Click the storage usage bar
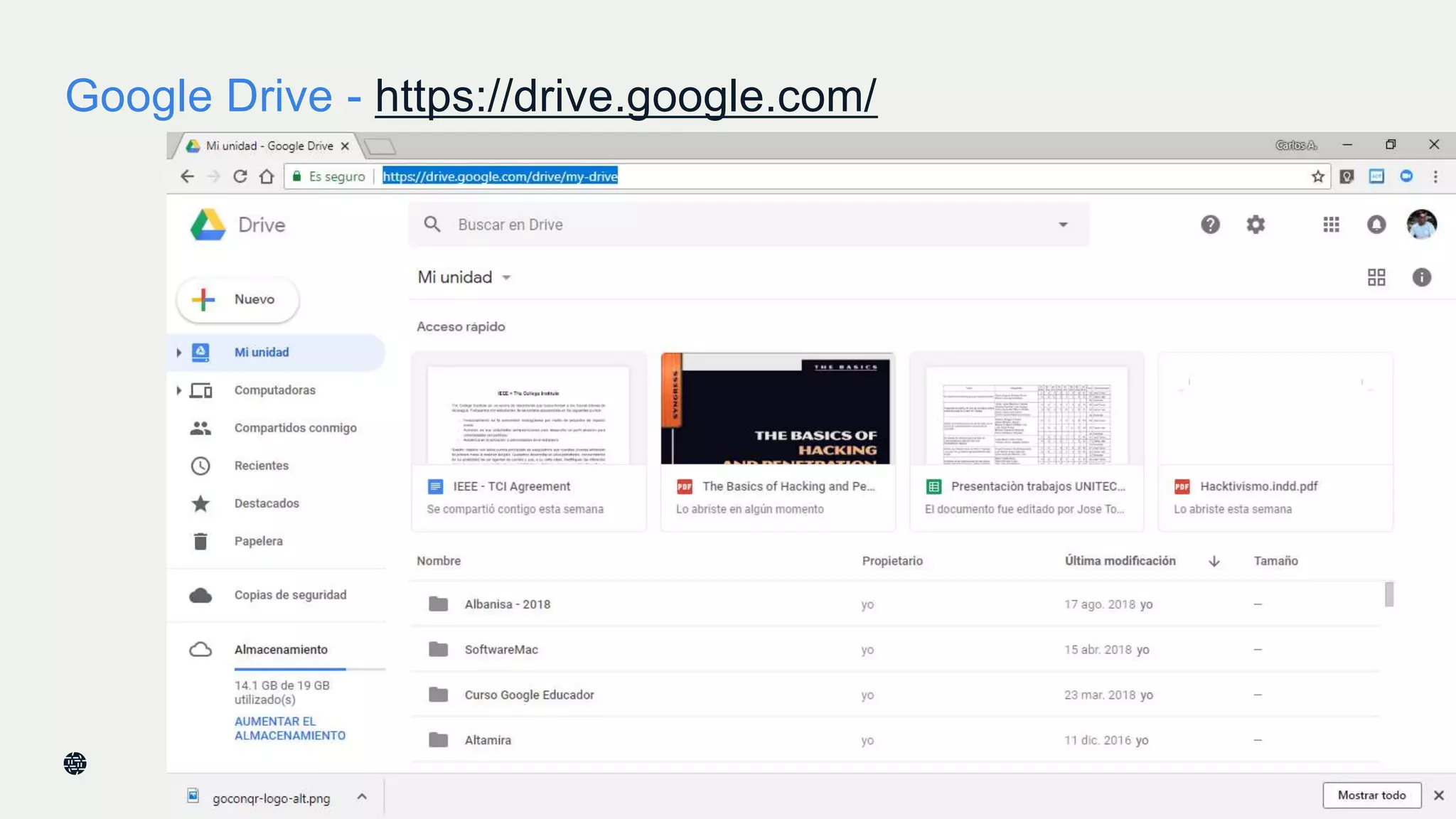1456x819 pixels. [310, 669]
